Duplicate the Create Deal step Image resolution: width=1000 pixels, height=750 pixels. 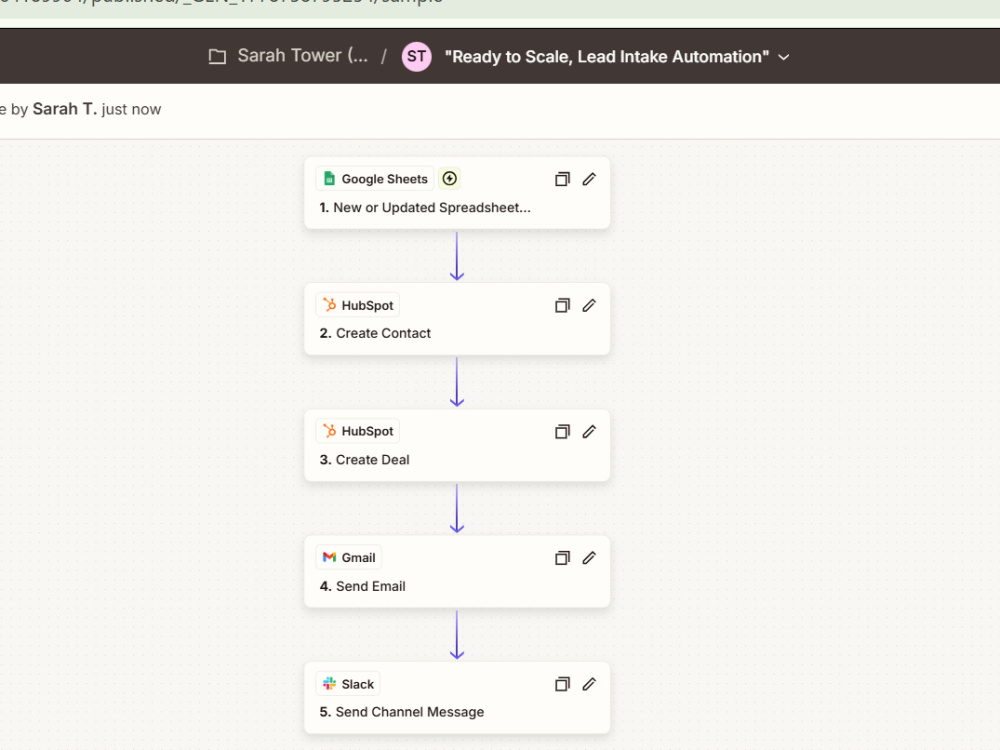point(562,432)
